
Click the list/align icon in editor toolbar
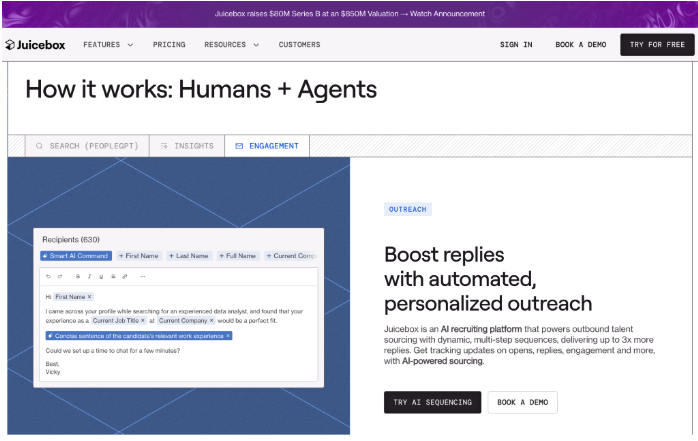[113, 276]
